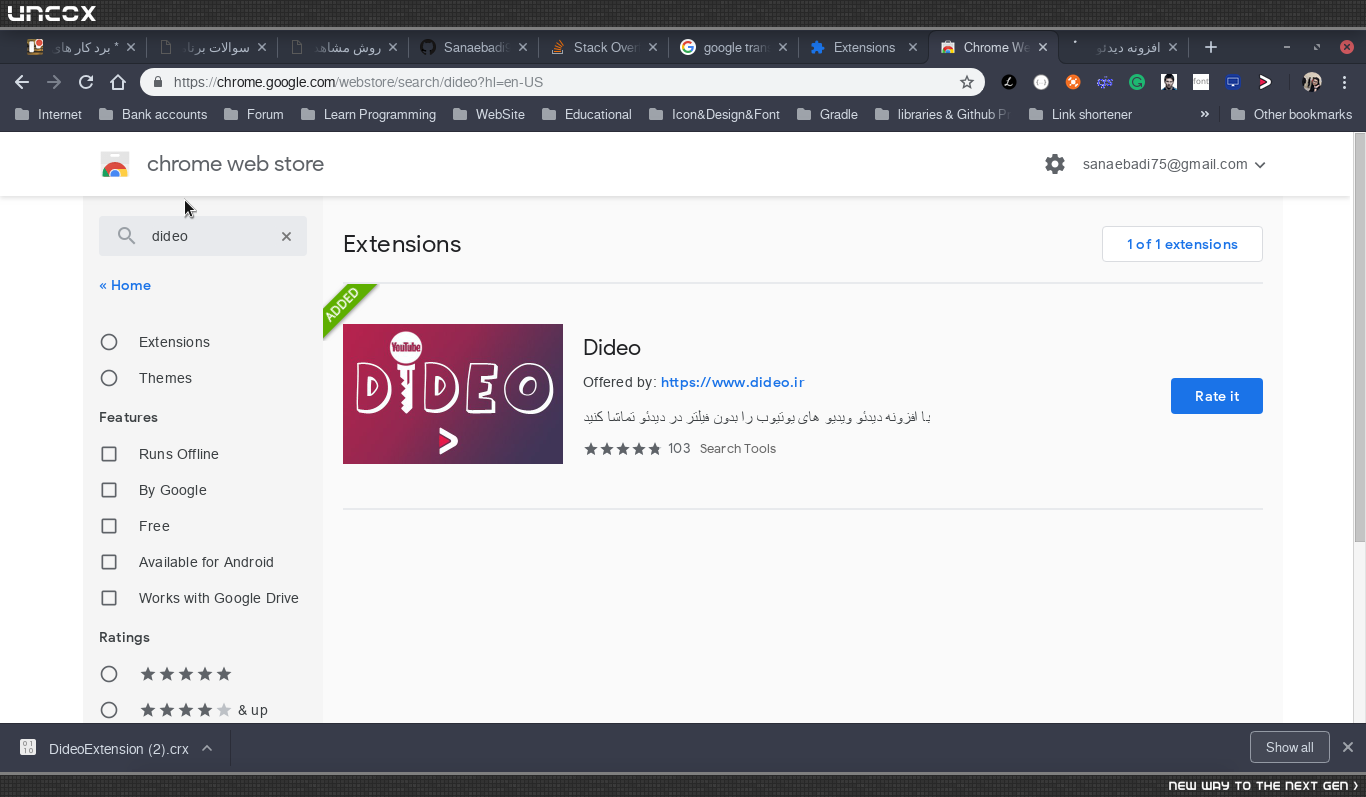This screenshot has height=797, width=1366.
Task: Go back to the previous page
Action: click(x=22, y=82)
